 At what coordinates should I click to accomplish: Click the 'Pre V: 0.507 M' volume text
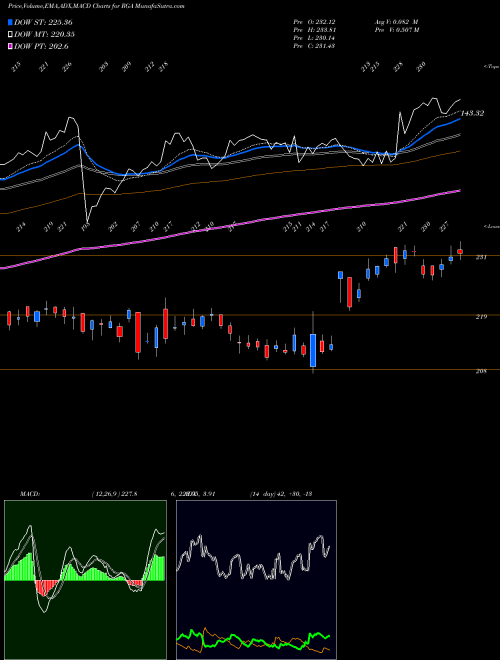click(396, 30)
